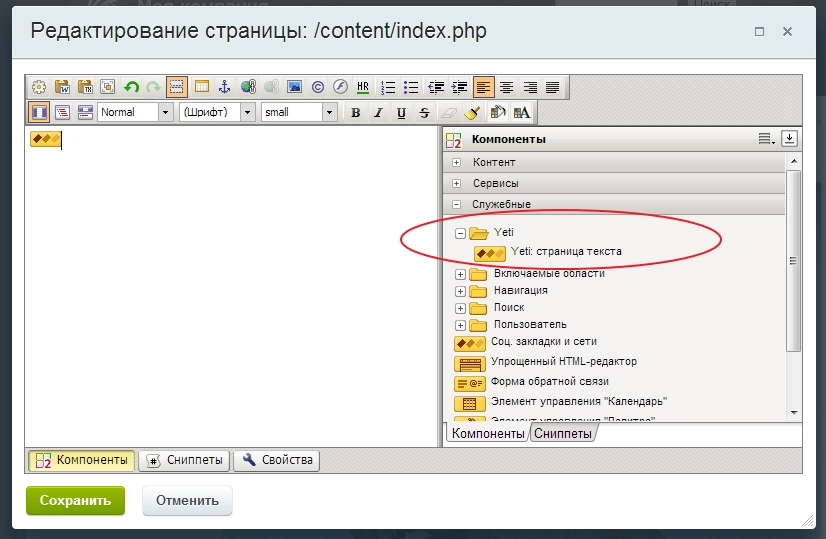
Task: Select Yeti: страница текста component
Action: (x=548, y=252)
